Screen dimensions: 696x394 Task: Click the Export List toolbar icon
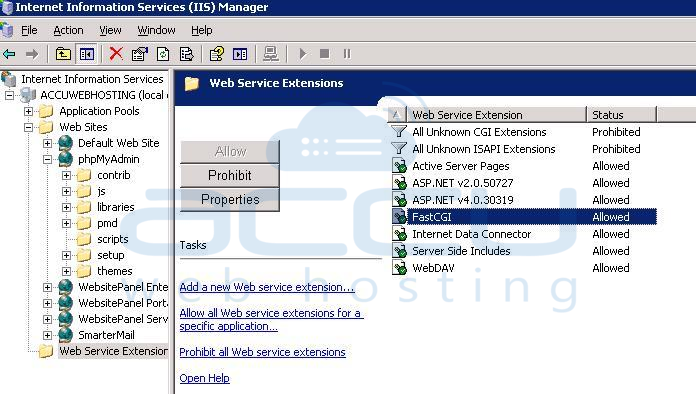point(186,54)
